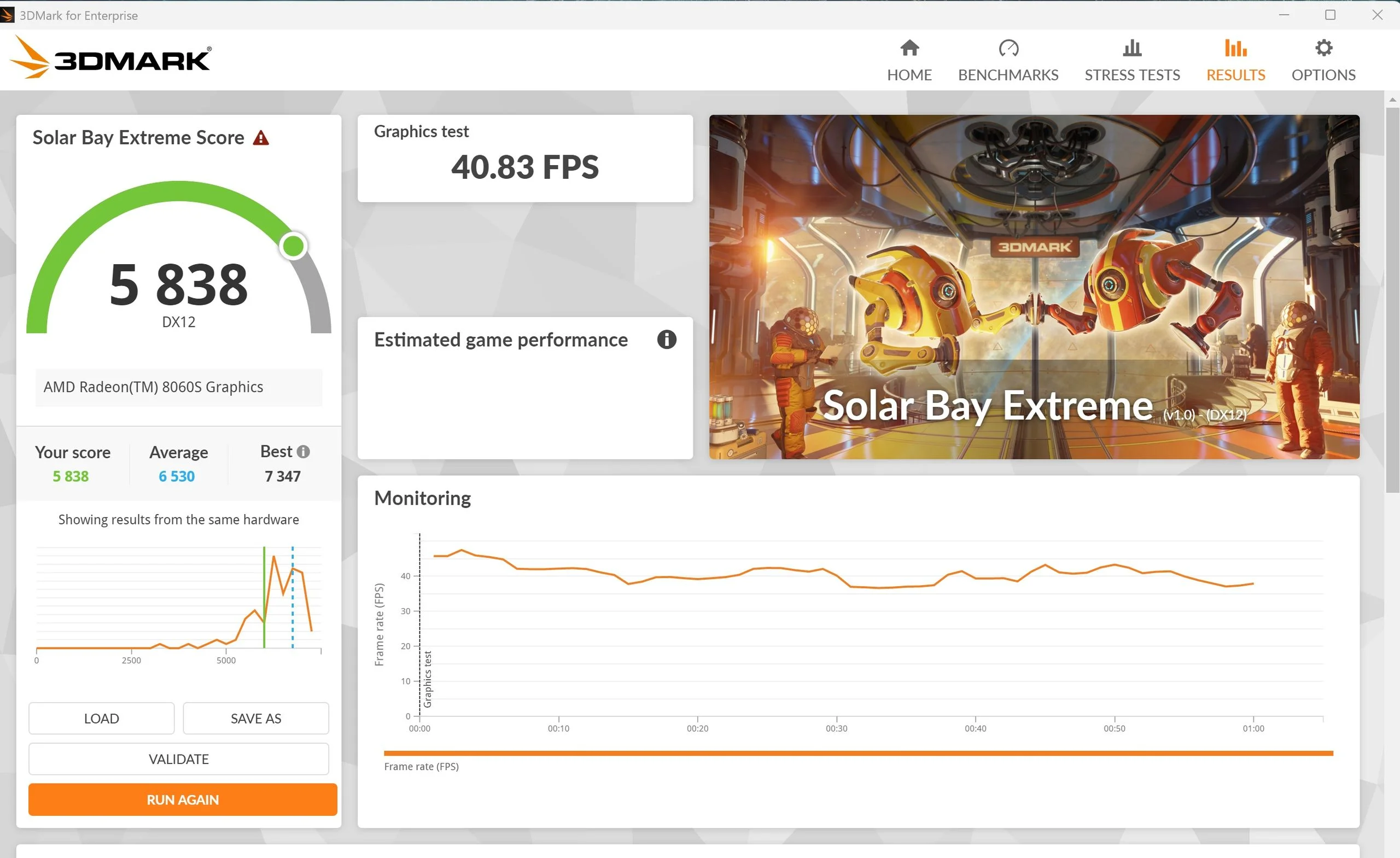Click the red warning triangle beside the score
The height and width of the screenshot is (858, 1400).
(x=261, y=138)
